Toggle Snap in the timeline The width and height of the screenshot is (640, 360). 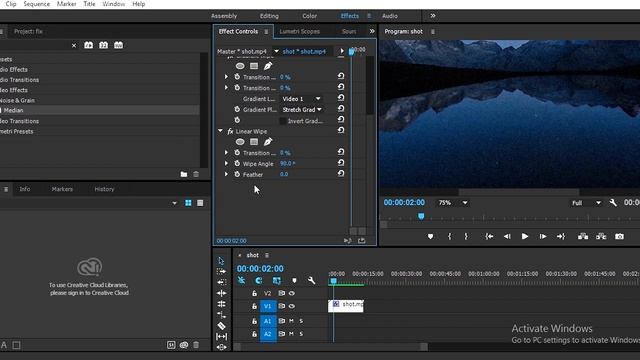click(259, 280)
